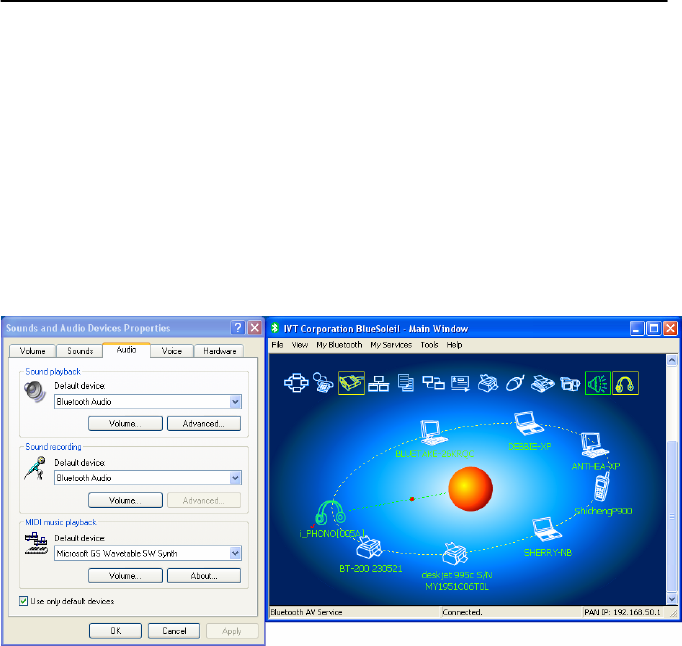Select the deskjet 995c printer device
Image resolution: width=682 pixels, height=646 pixels.
455,554
